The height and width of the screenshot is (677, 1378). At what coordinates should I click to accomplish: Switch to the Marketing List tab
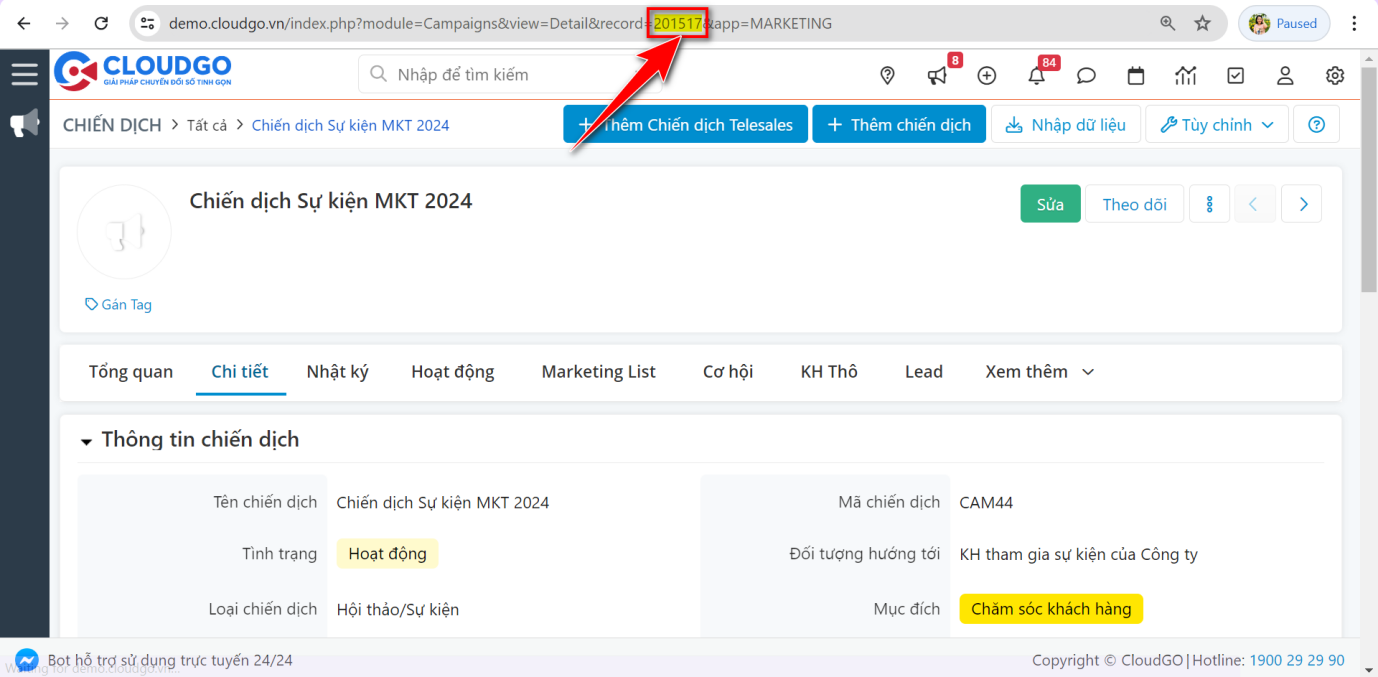(598, 372)
